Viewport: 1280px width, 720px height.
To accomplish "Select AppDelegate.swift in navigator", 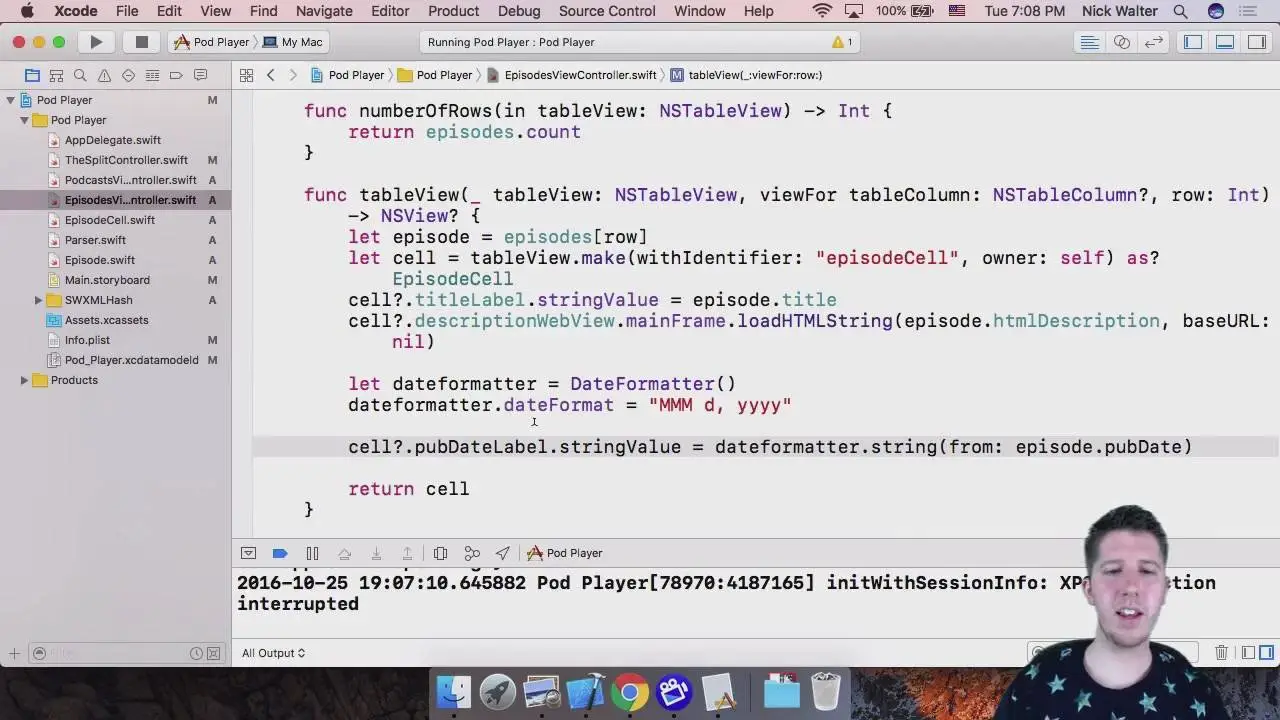I will pyautogui.click(x=115, y=140).
